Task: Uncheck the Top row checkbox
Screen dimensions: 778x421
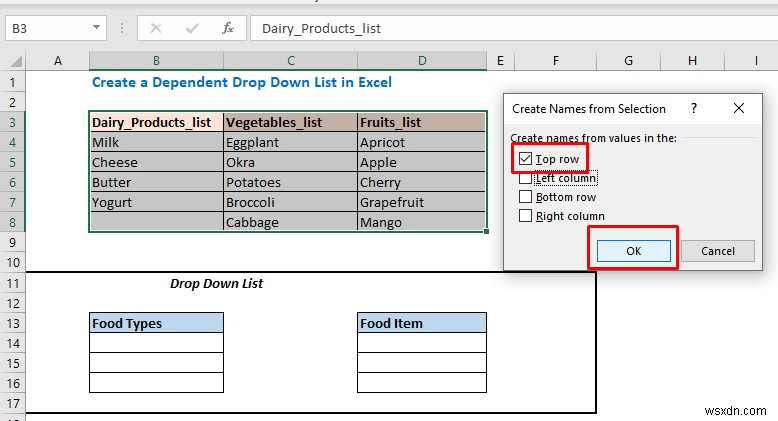Action: click(526, 159)
